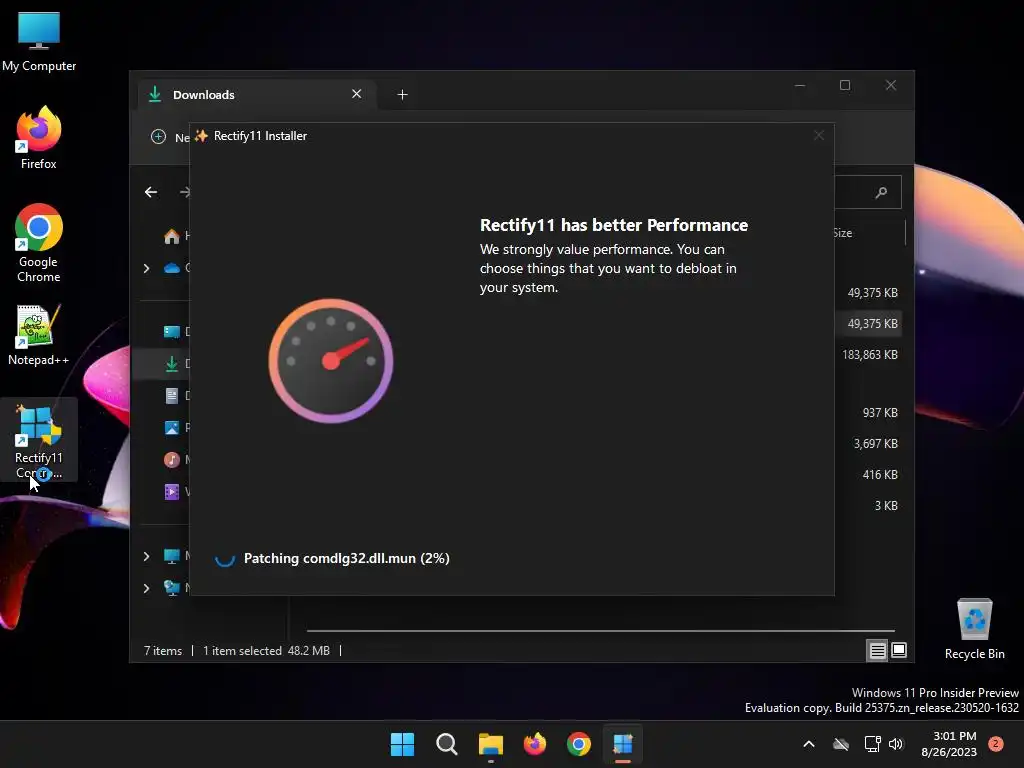Close the File Explorer window
The image size is (1024, 768).
pyautogui.click(x=891, y=86)
